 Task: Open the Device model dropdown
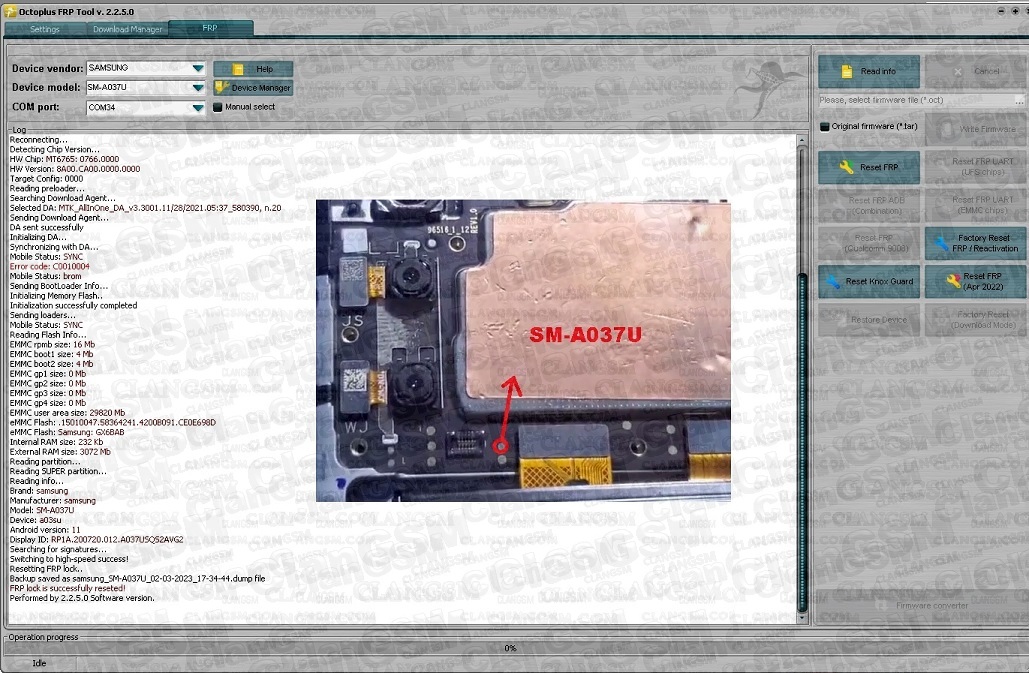click(198, 88)
